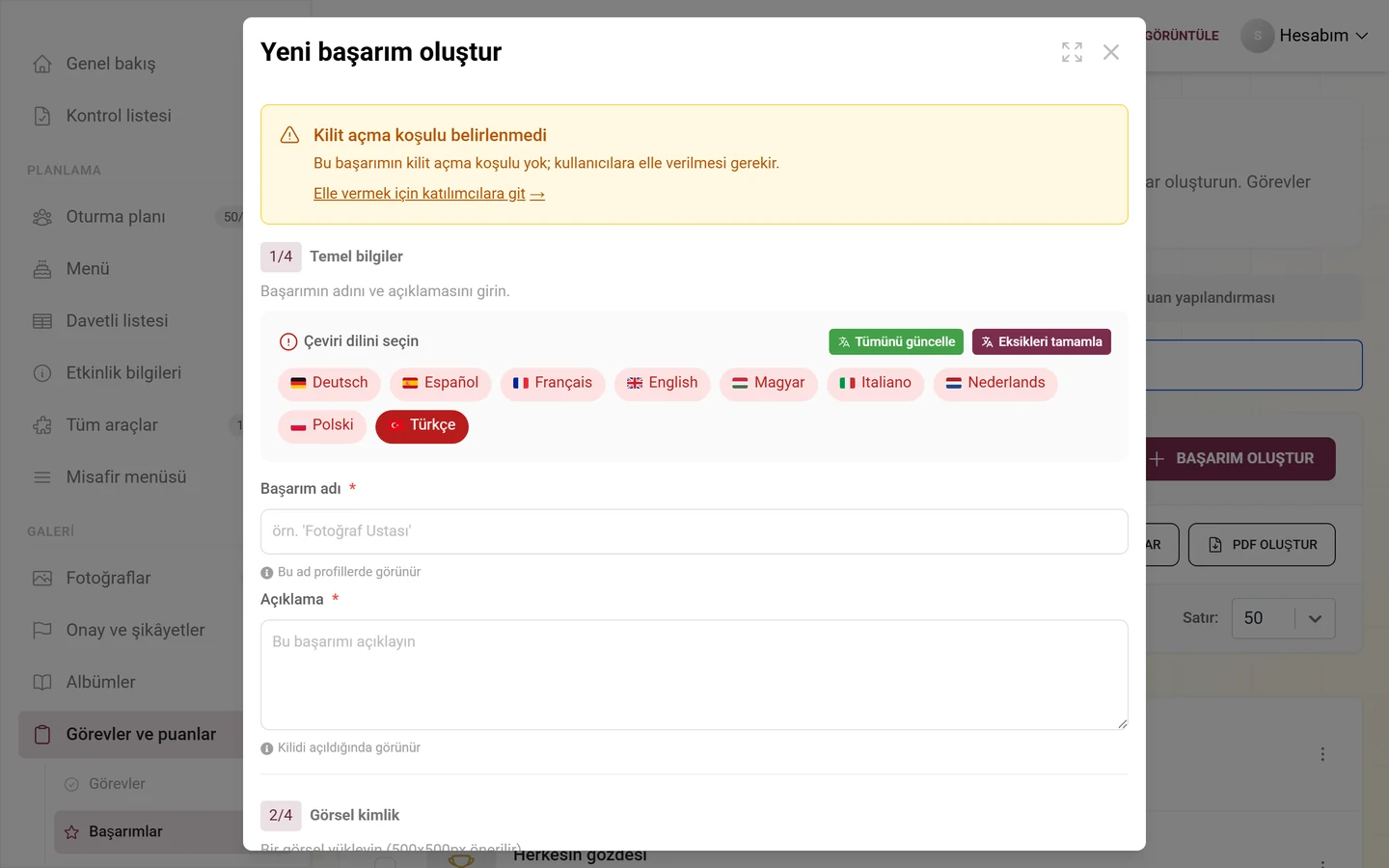1389x868 pixels.
Task: Select Español translation language
Action: tap(440, 383)
